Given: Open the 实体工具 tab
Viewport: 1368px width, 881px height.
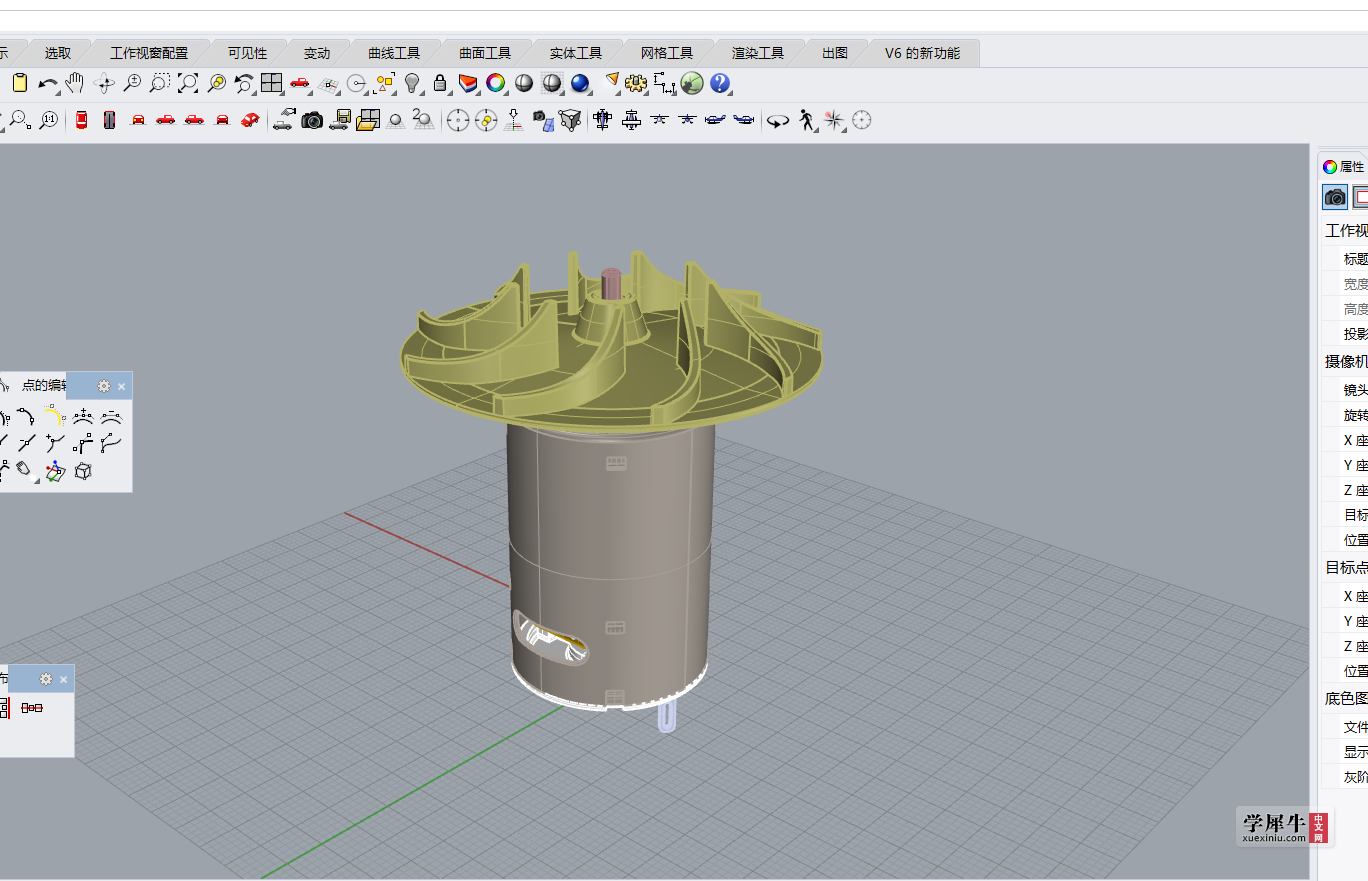Looking at the screenshot, I should point(576,53).
